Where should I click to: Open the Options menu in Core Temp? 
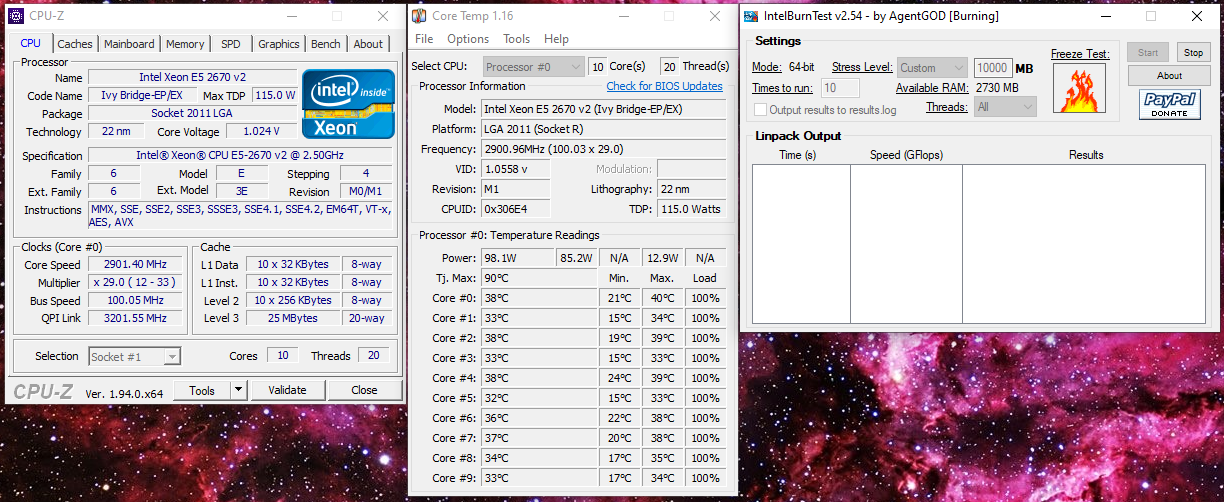pos(468,39)
